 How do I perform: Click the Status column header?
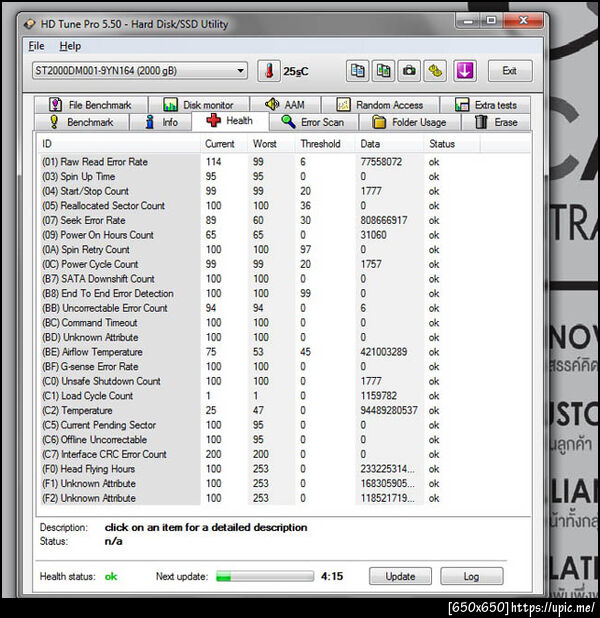pos(452,144)
